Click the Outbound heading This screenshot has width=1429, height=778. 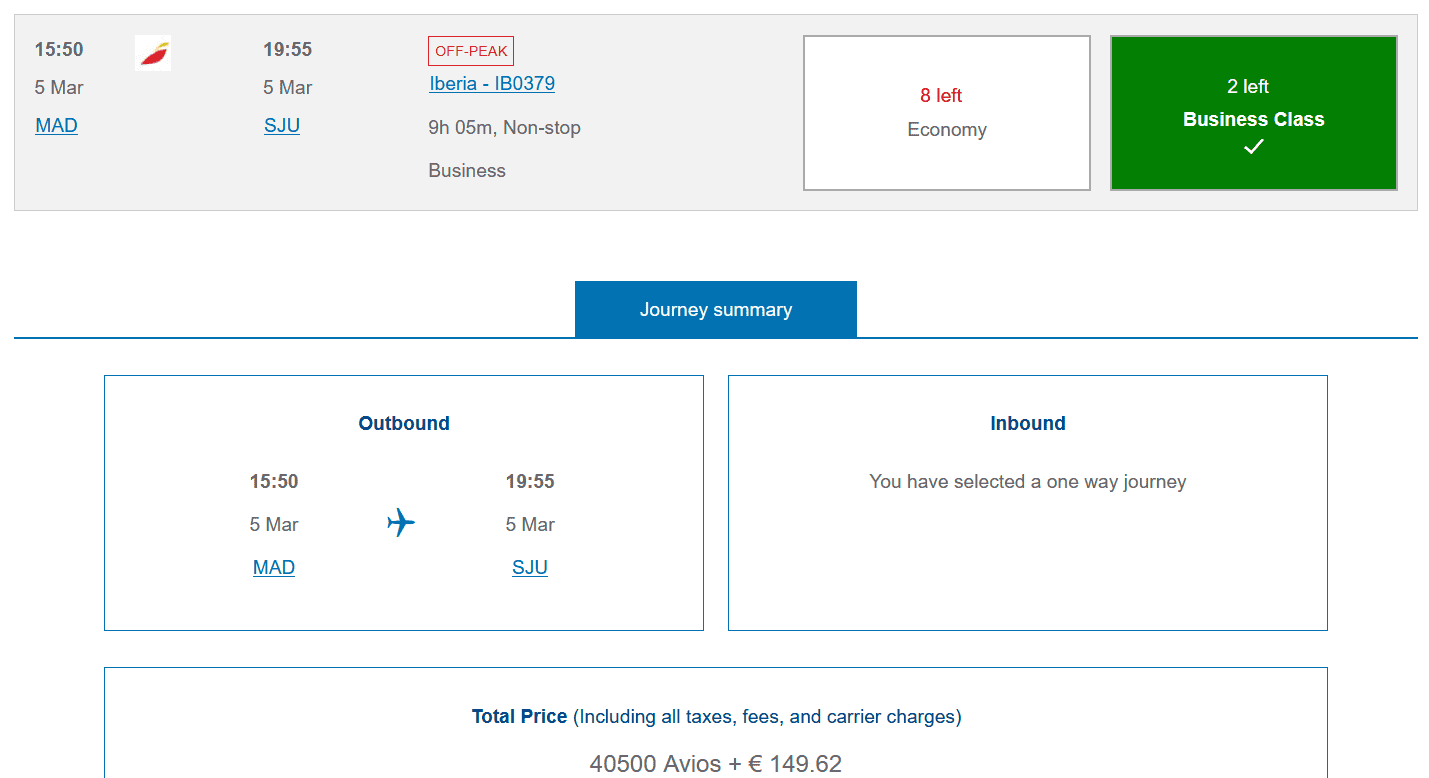coord(404,424)
